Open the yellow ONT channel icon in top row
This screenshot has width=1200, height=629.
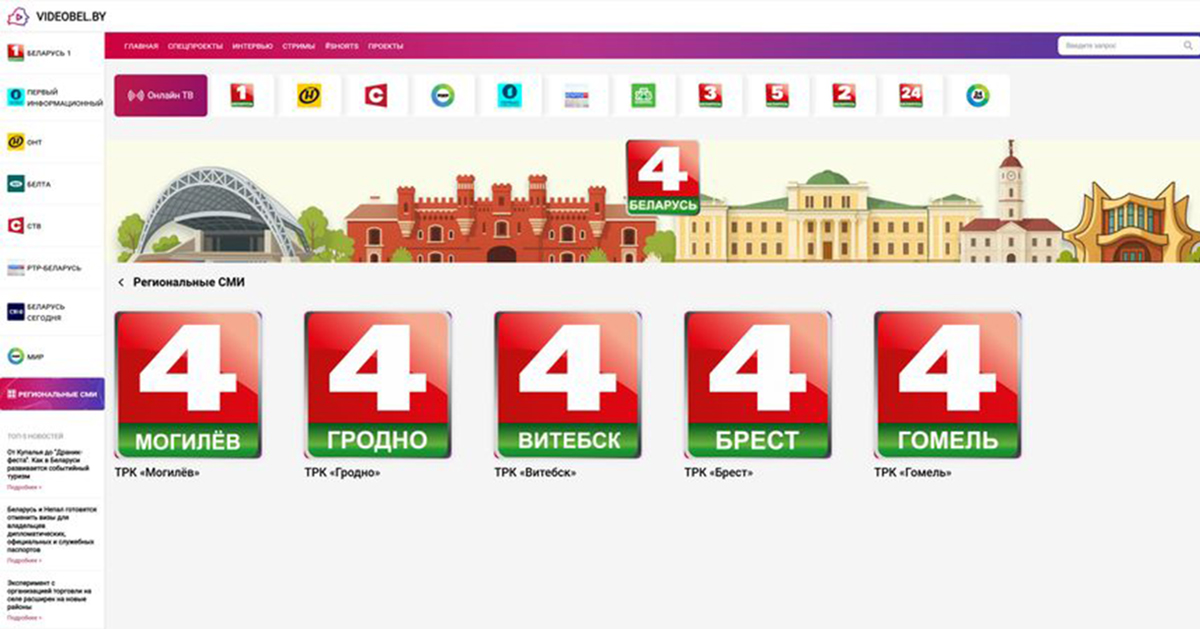309,96
